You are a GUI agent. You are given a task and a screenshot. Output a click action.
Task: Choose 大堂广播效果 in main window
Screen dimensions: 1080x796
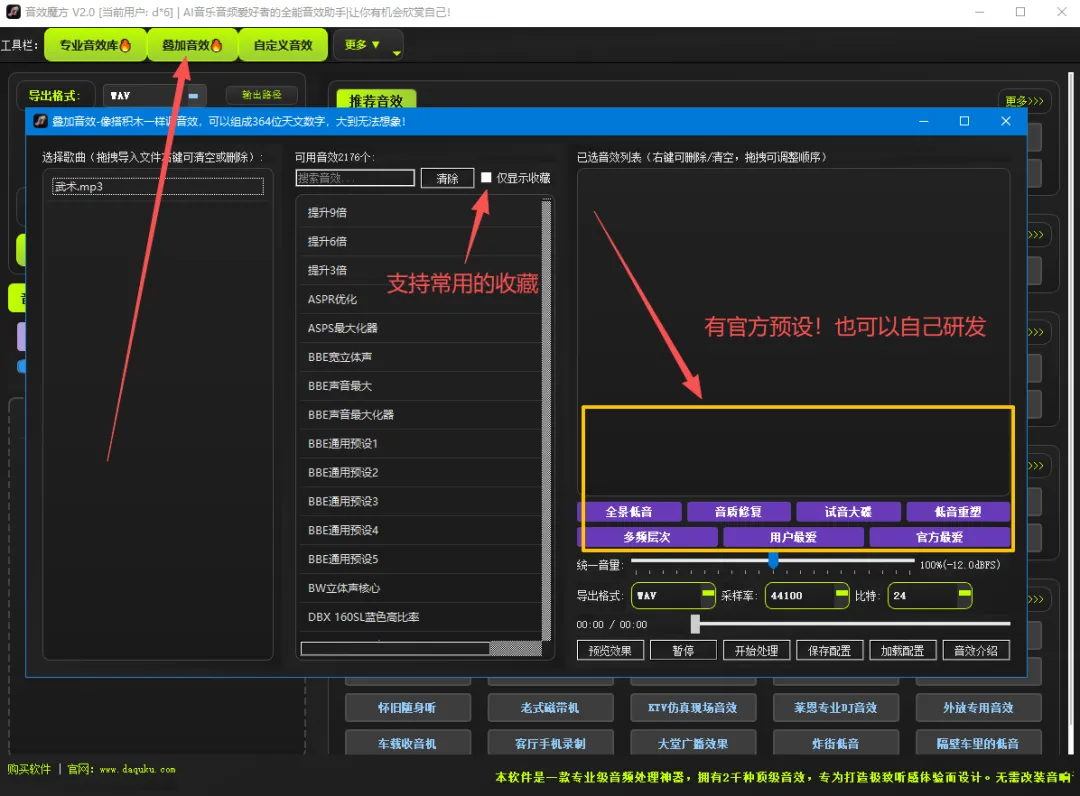(x=693, y=743)
